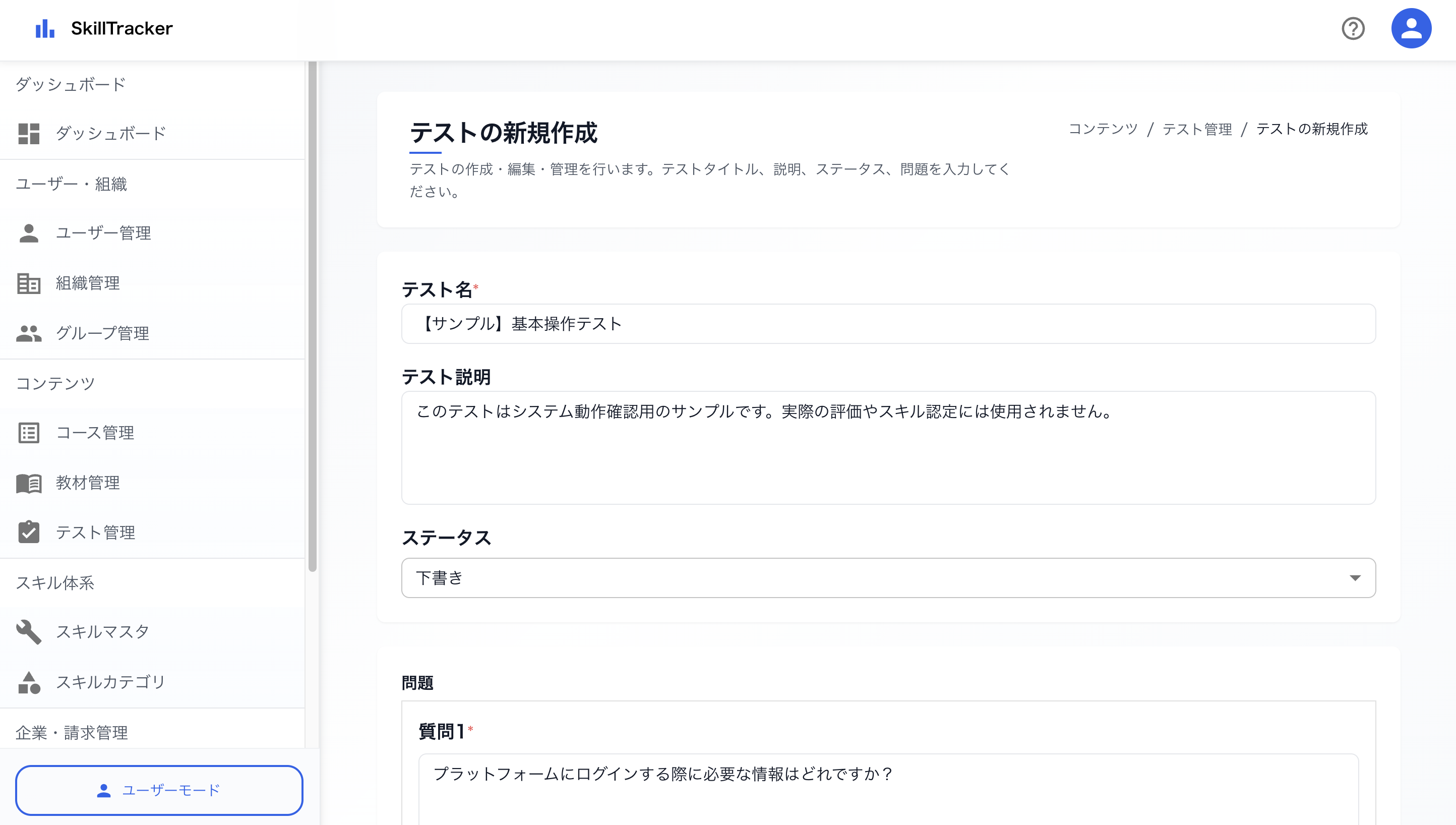Click the sidebar vertical scrollbar
The image size is (1456, 825).
[x=312, y=317]
